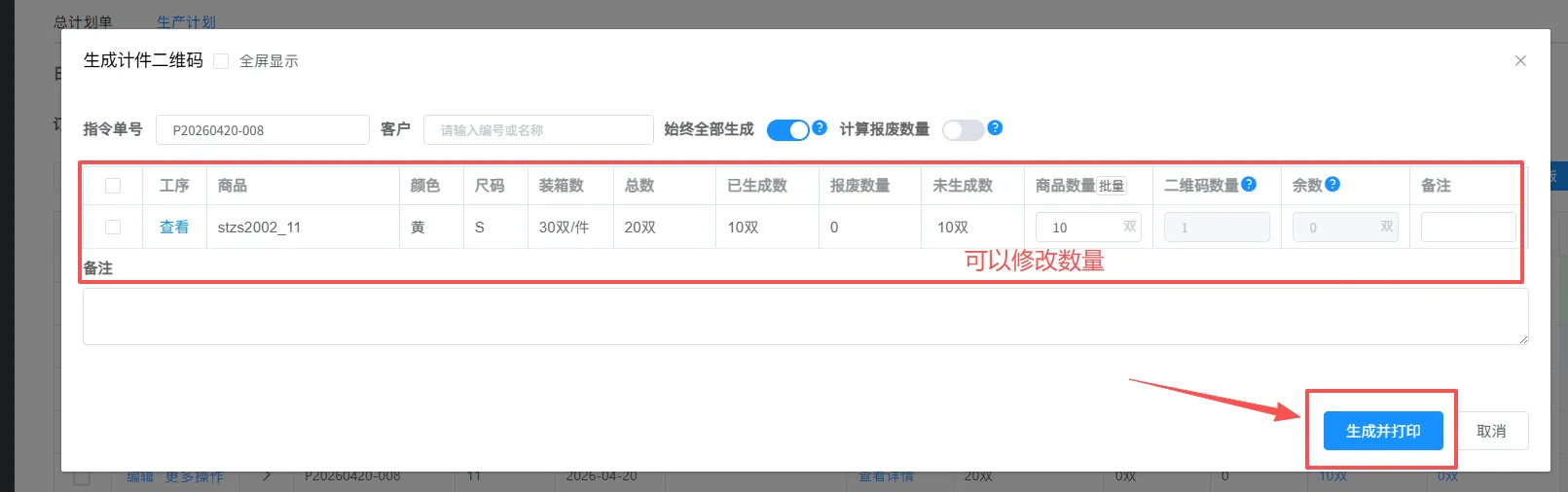1568x492 pixels.
Task: Click the large 备注 textarea
Action: coord(805,317)
